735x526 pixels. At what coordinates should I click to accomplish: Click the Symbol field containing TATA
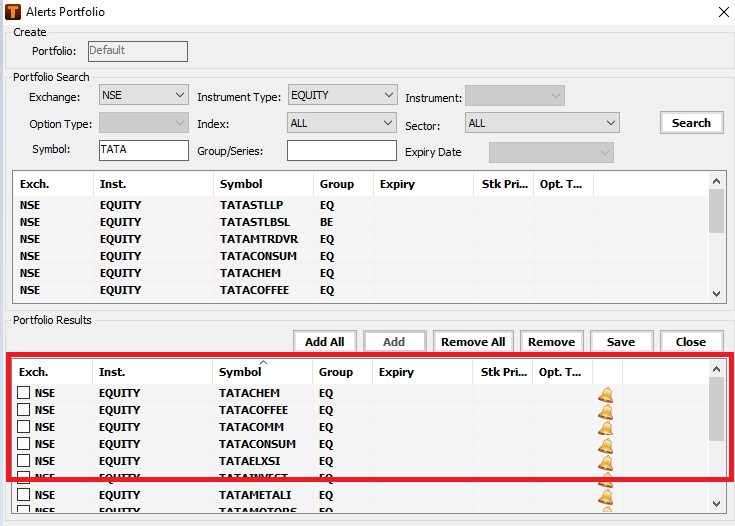pos(143,150)
